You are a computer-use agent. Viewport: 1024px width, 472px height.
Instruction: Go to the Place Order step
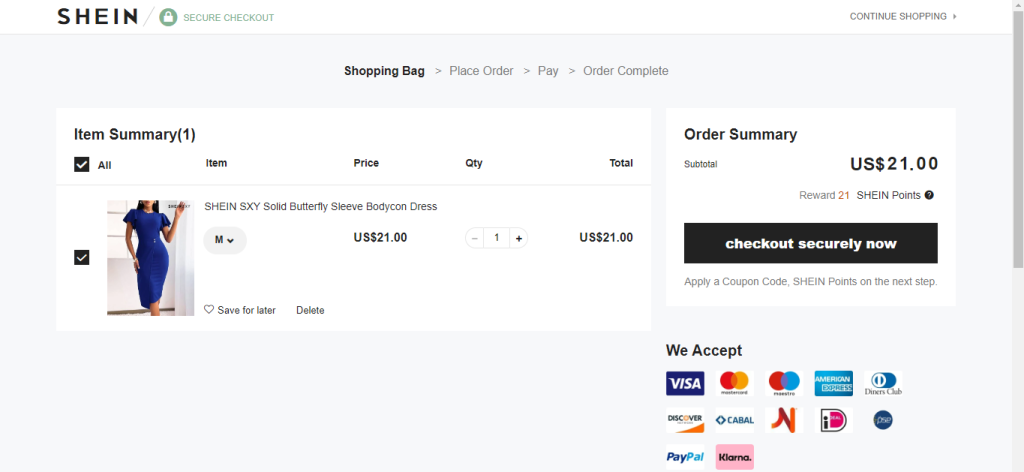coord(481,71)
